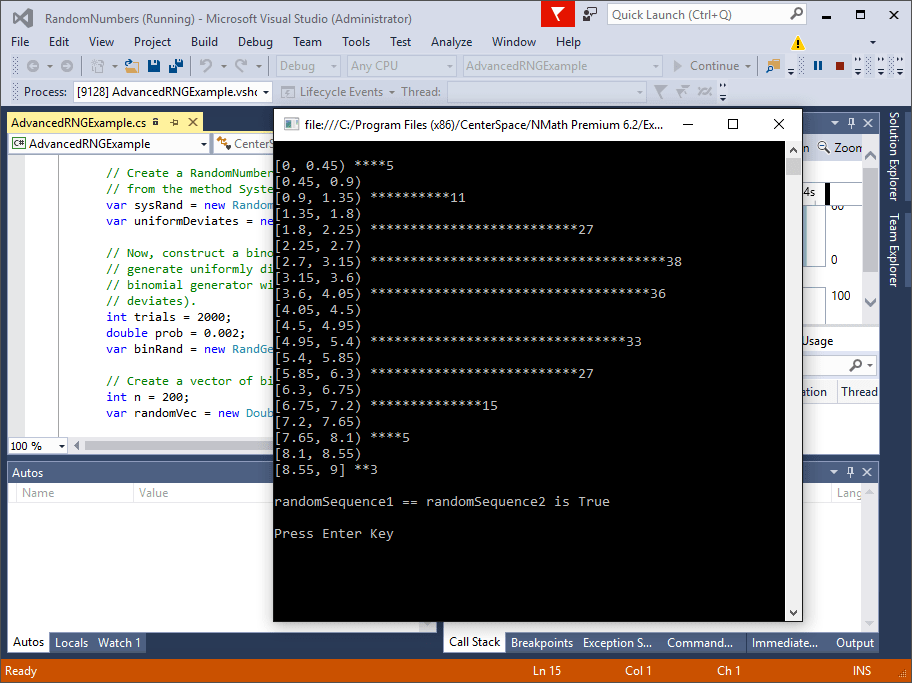912x683 pixels.
Task: Select the Navigate Backward arrow icon
Action: [x=33, y=66]
